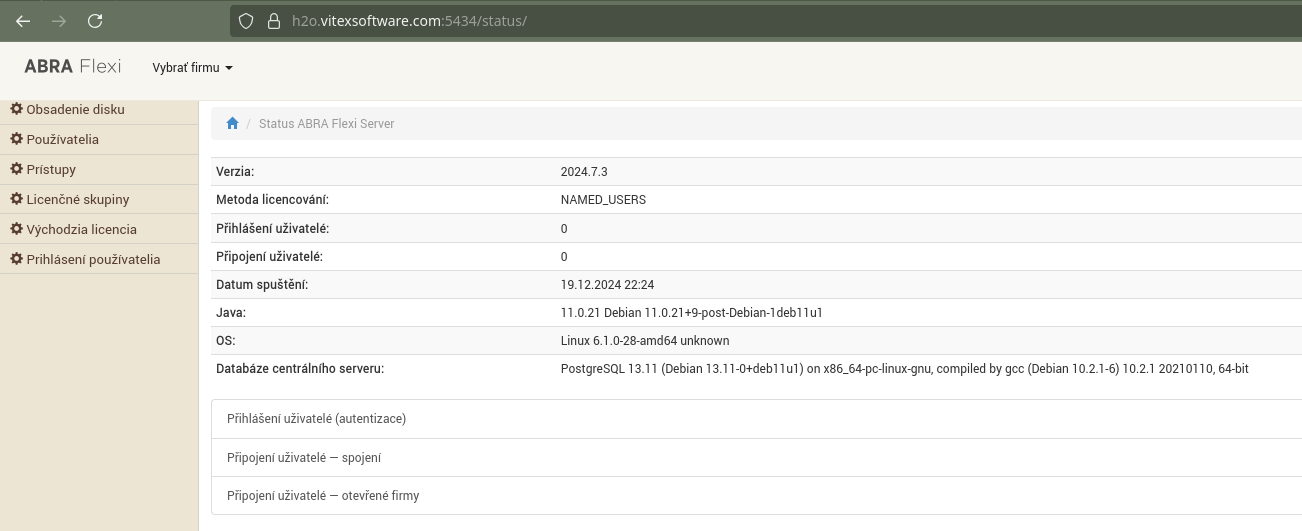The width and height of the screenshot is (1302, 531).
Task: Expand Připojení uživatelé — otevřené firmy section
Action: (x=757, y=495)
